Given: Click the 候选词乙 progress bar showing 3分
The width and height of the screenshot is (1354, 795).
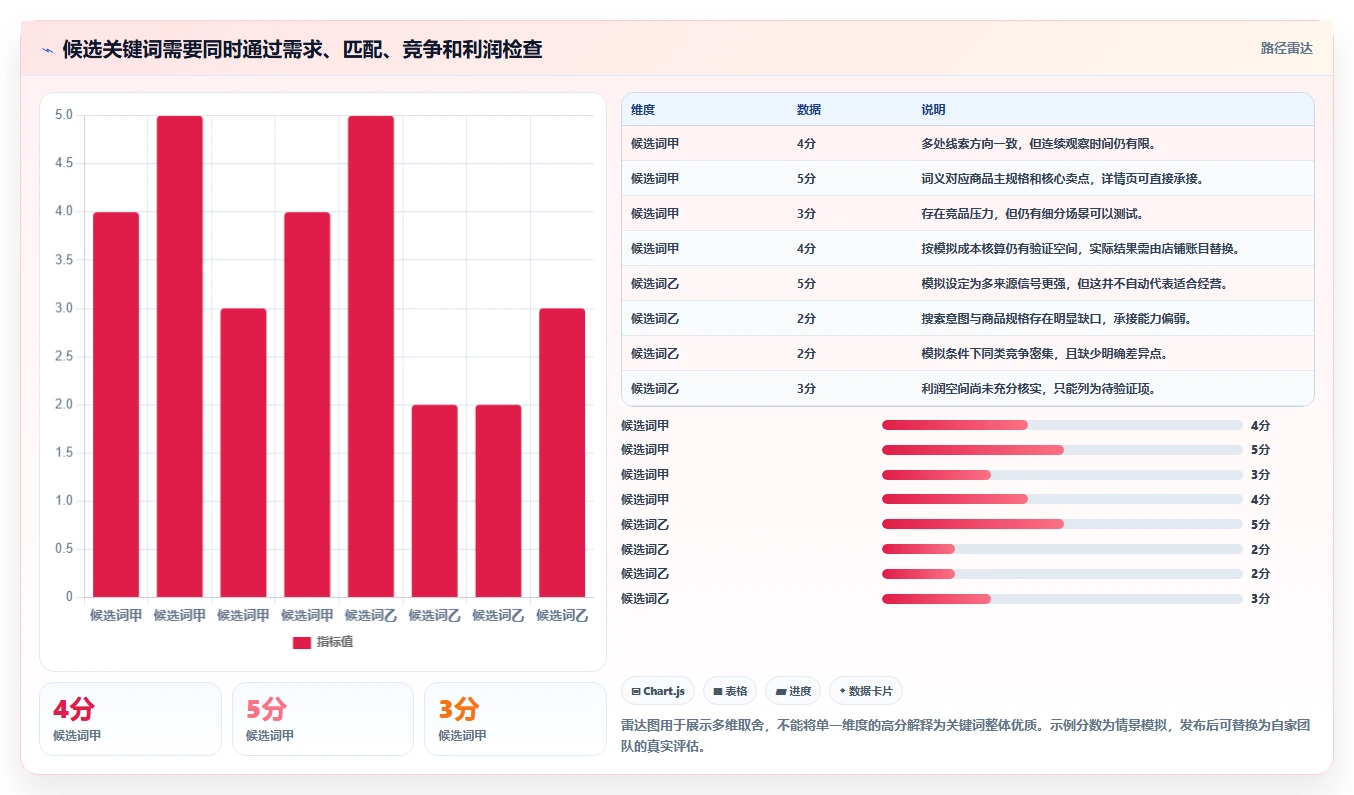Looking at the screenshot, I should pos(1062,599).
